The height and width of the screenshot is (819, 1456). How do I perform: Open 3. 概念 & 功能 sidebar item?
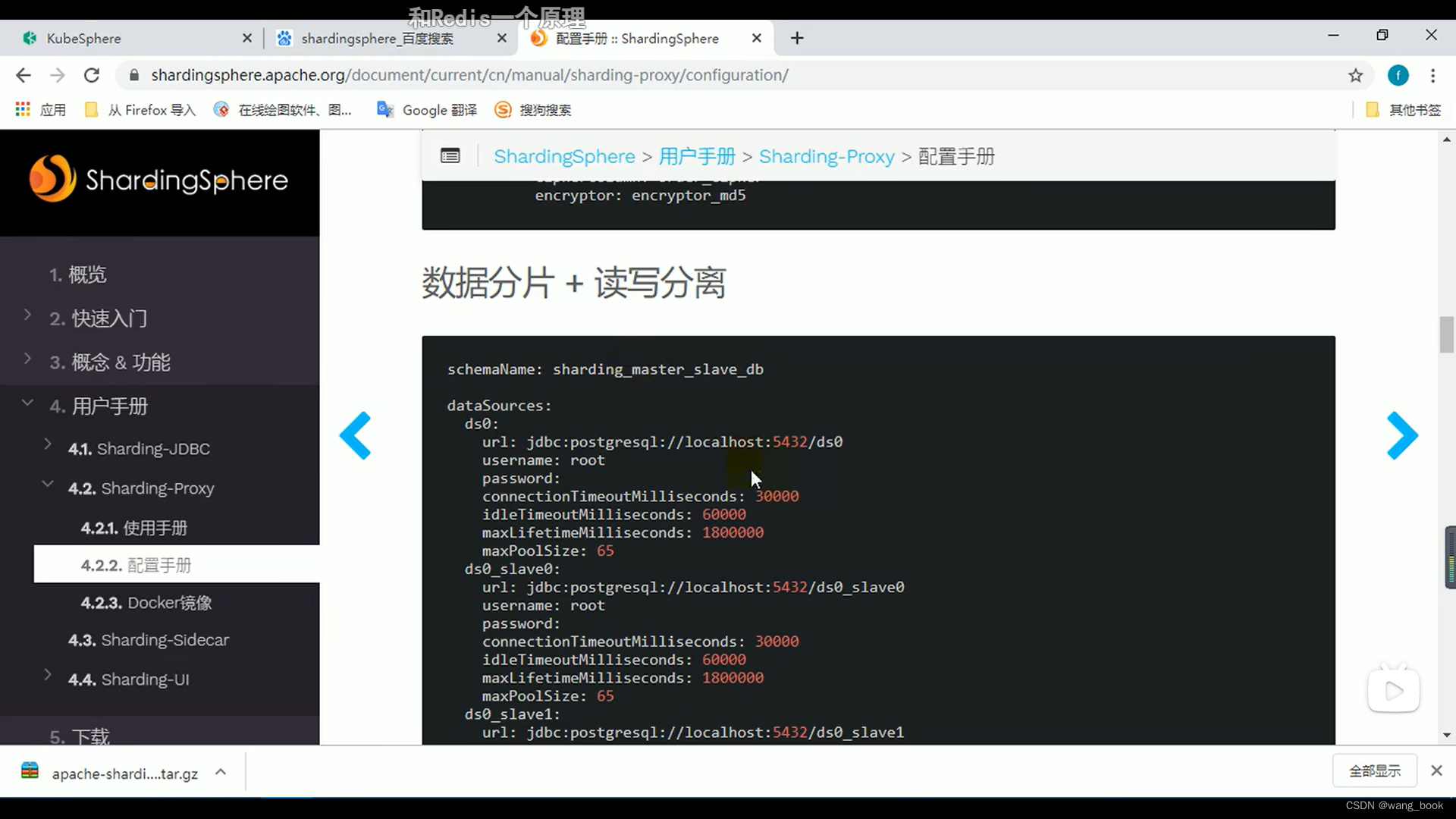[110, 362]
